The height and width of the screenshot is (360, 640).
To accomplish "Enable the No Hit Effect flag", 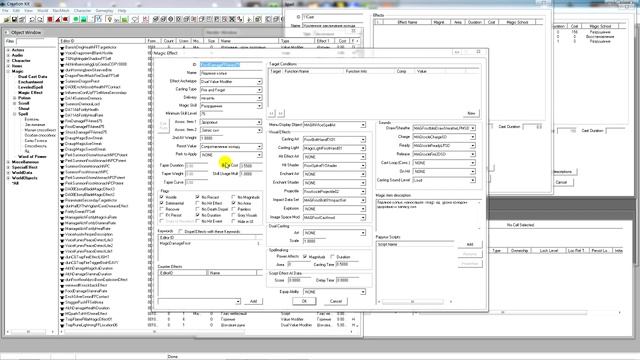I will pos(198,203).
